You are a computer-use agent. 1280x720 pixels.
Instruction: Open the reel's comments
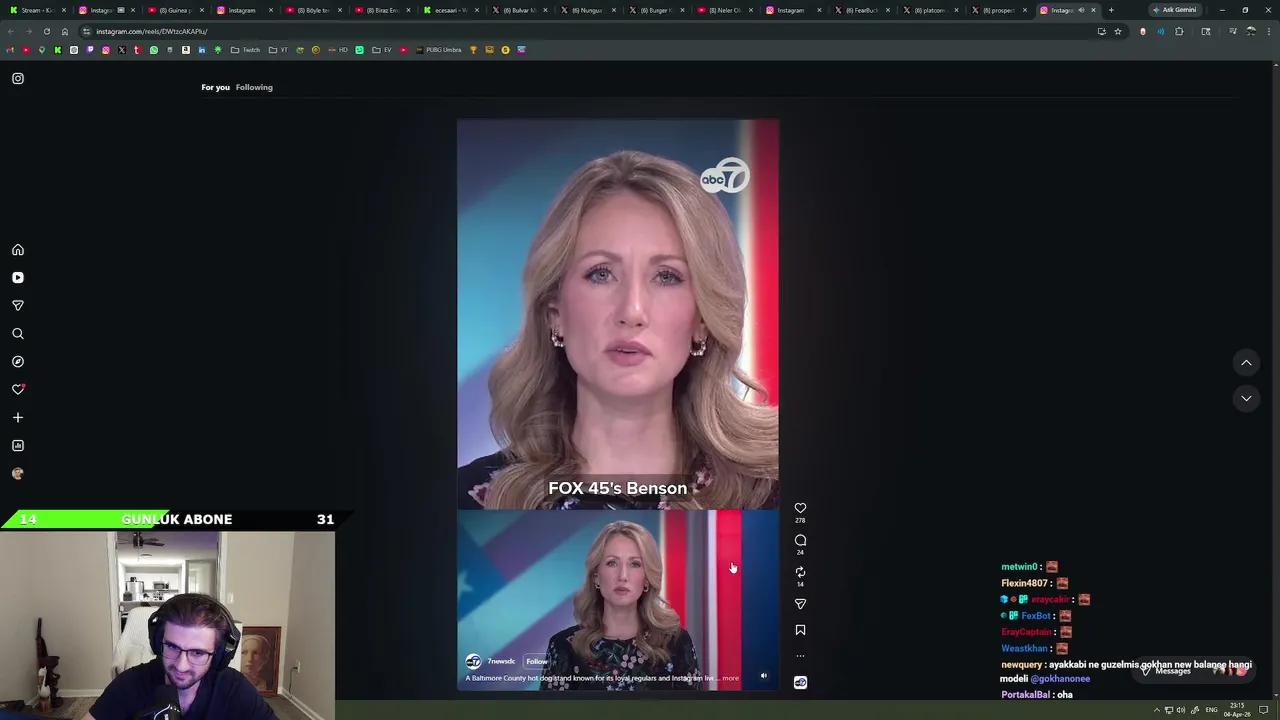click(x=800, y=540)
